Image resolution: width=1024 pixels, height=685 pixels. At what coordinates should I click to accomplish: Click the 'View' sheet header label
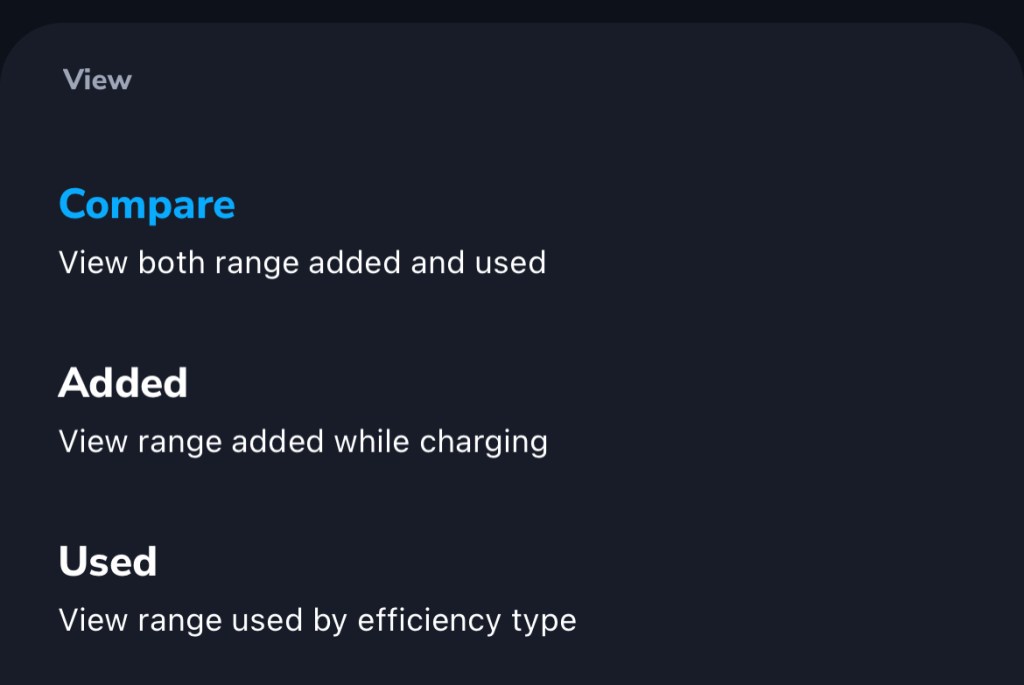coord(97,80)
